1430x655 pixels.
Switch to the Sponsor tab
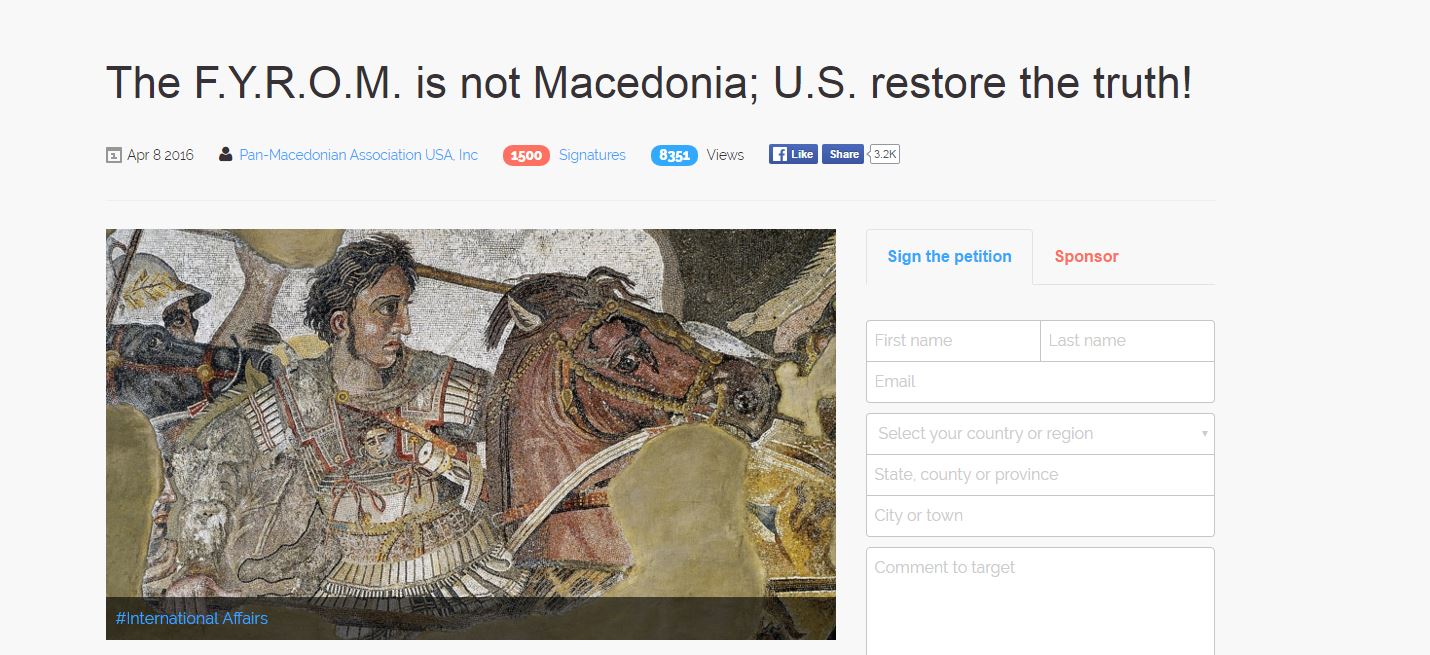(x=1086, y=256)
